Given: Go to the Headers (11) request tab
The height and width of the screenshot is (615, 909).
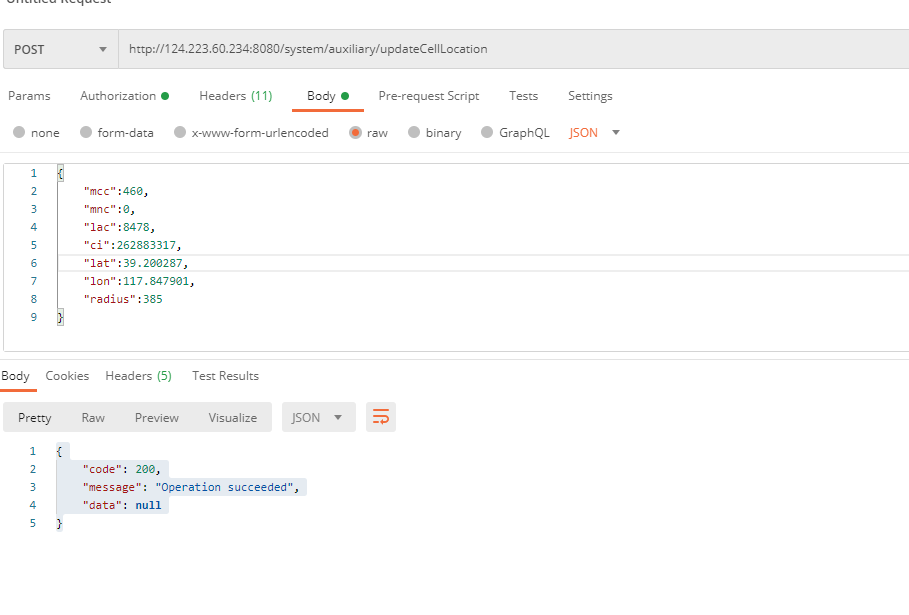Looking at the screenshot, I should click(235, 96).
